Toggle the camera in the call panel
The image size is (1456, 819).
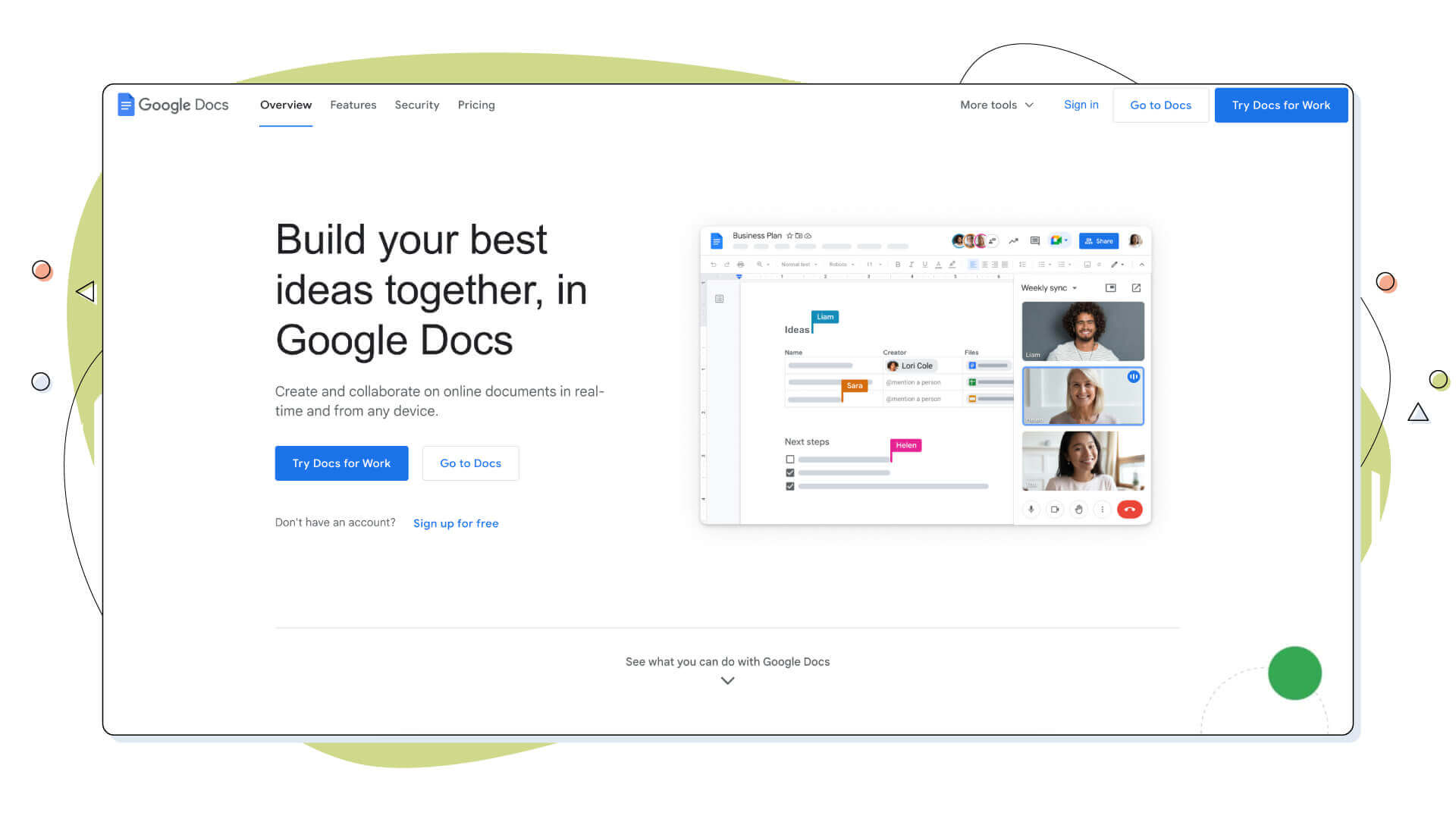pyautogui.click(x=1055, y=510)
